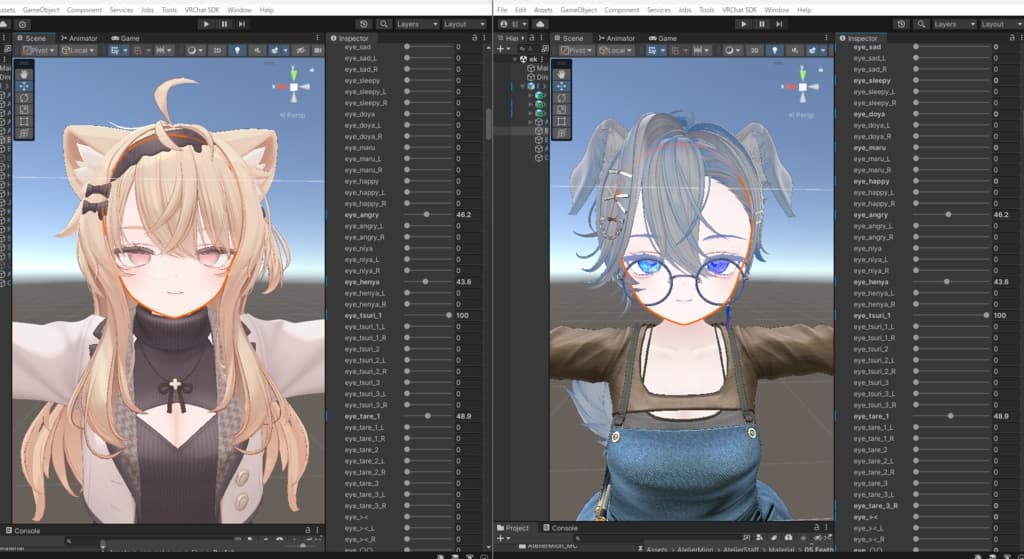1024x559 pixels.
Task: Click Step button in left Unity window
Action: [x=242, y=24]
